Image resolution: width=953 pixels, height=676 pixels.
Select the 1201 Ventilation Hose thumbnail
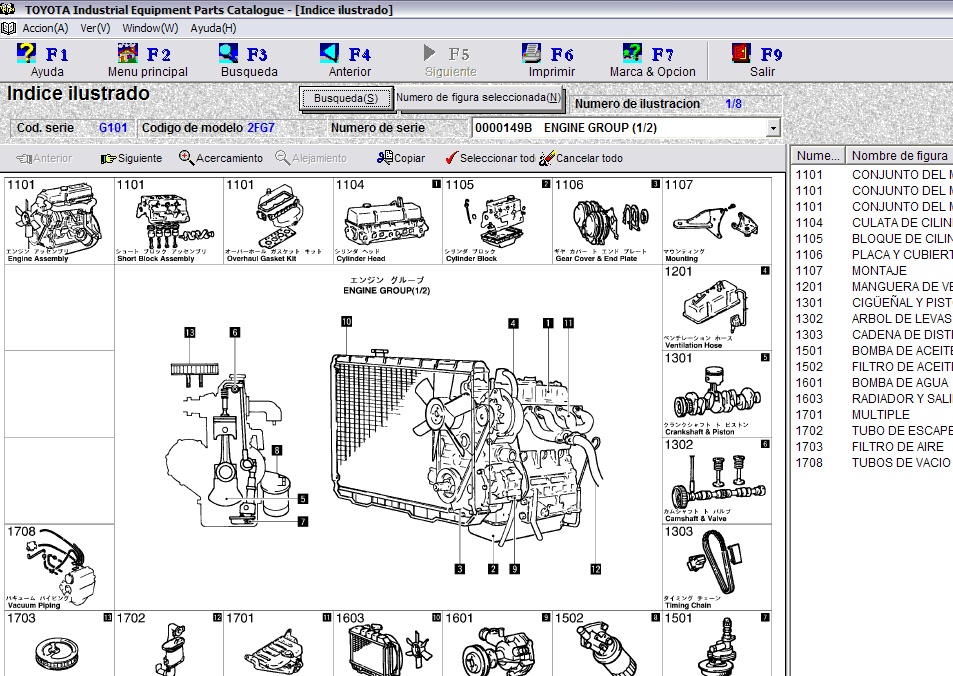pyautogui.click(x=717, y=307)
